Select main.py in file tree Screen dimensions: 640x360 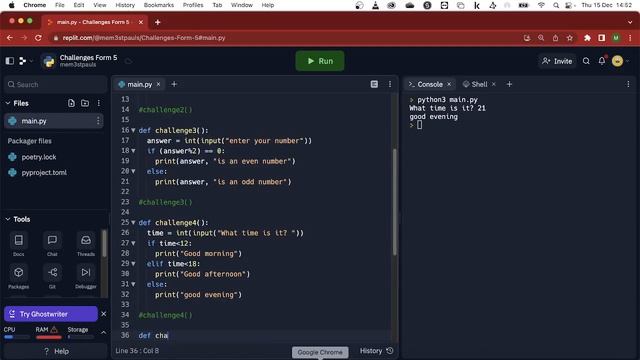[x=53, y=121]
